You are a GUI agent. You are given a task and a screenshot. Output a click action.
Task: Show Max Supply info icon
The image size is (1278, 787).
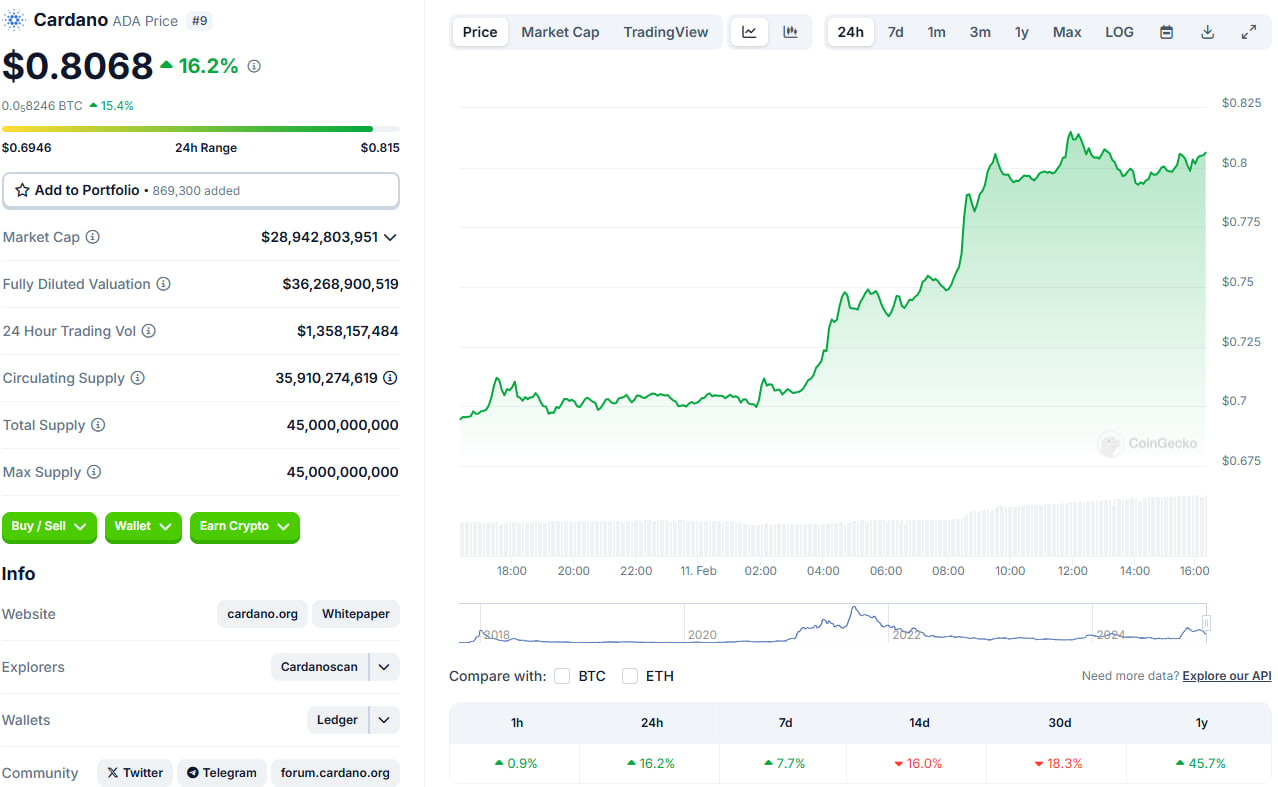pyautogui.click(x=93, y=472)
